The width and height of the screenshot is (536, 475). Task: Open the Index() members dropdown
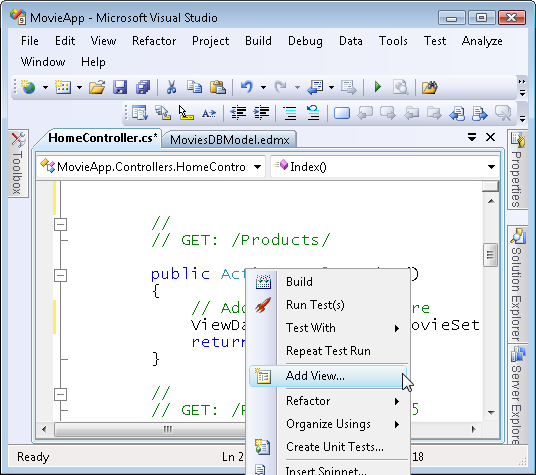click(x=491, y=167)
